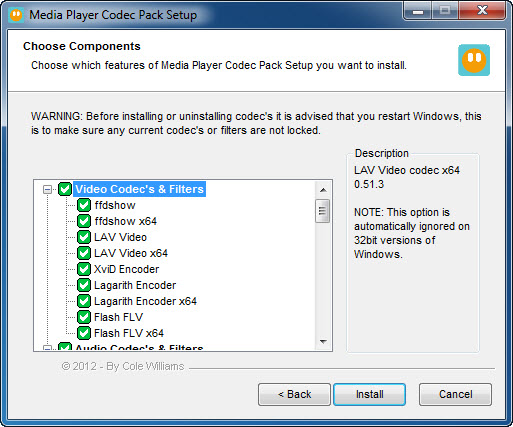Close the setup window

tap(482, 11)
